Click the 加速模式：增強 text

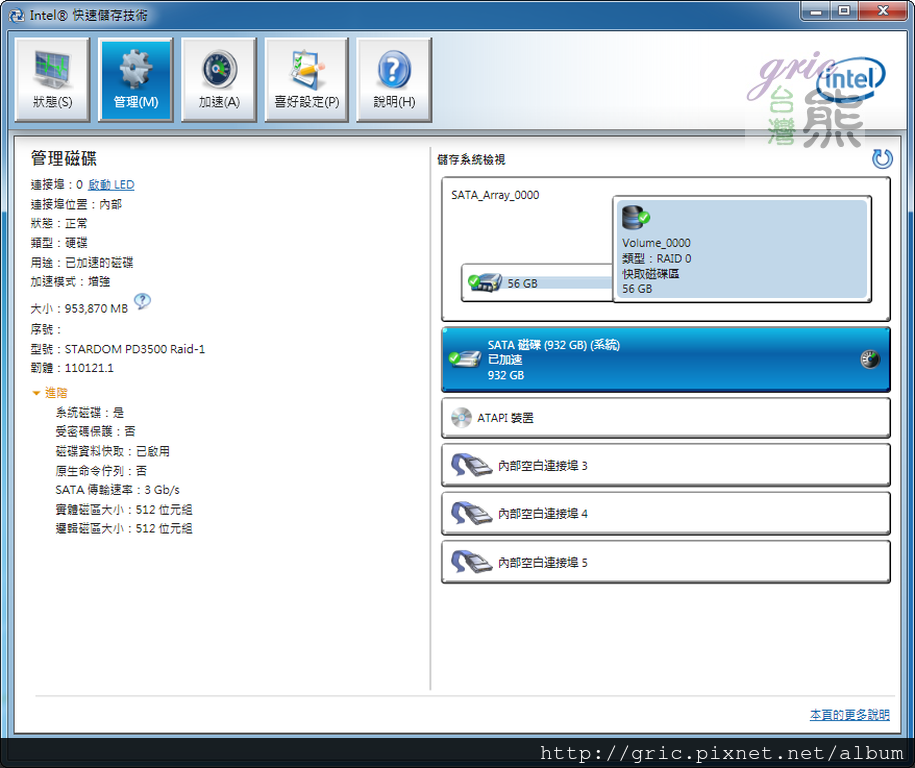(x=71, y=282)
